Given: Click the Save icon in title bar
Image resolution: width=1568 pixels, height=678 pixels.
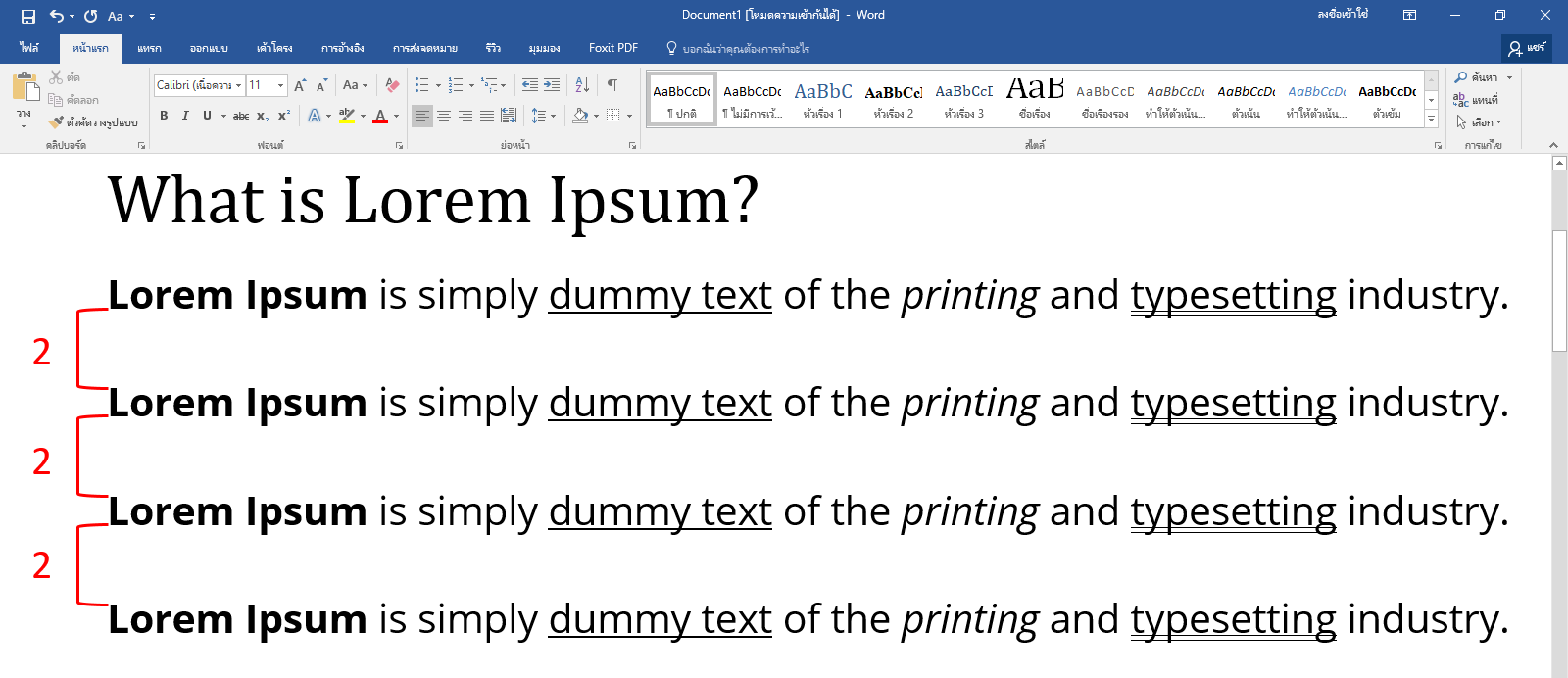Looking at the screenshot, I should 27,16.
